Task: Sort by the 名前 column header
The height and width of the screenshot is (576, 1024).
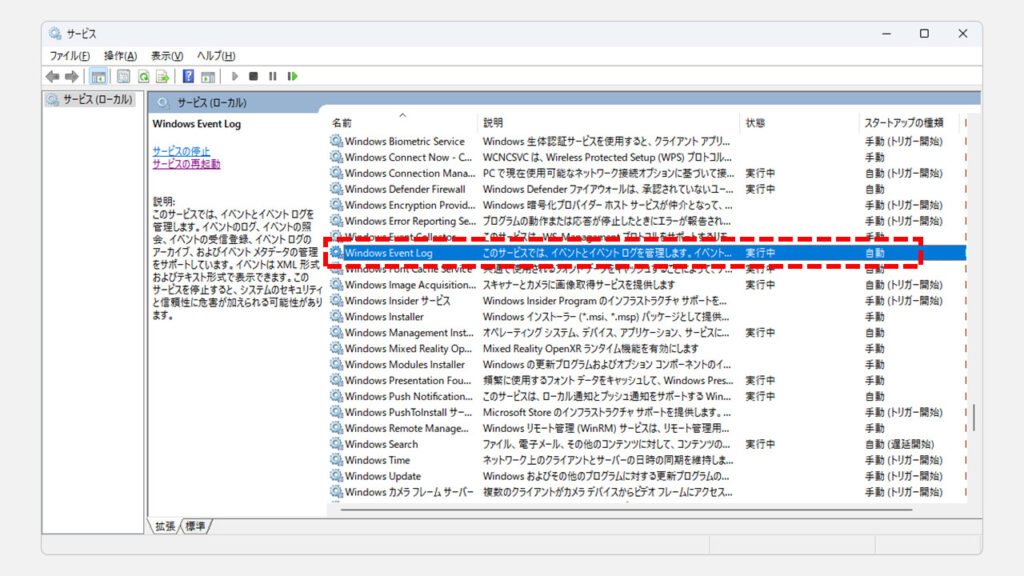Action: (x=402, y=122)
